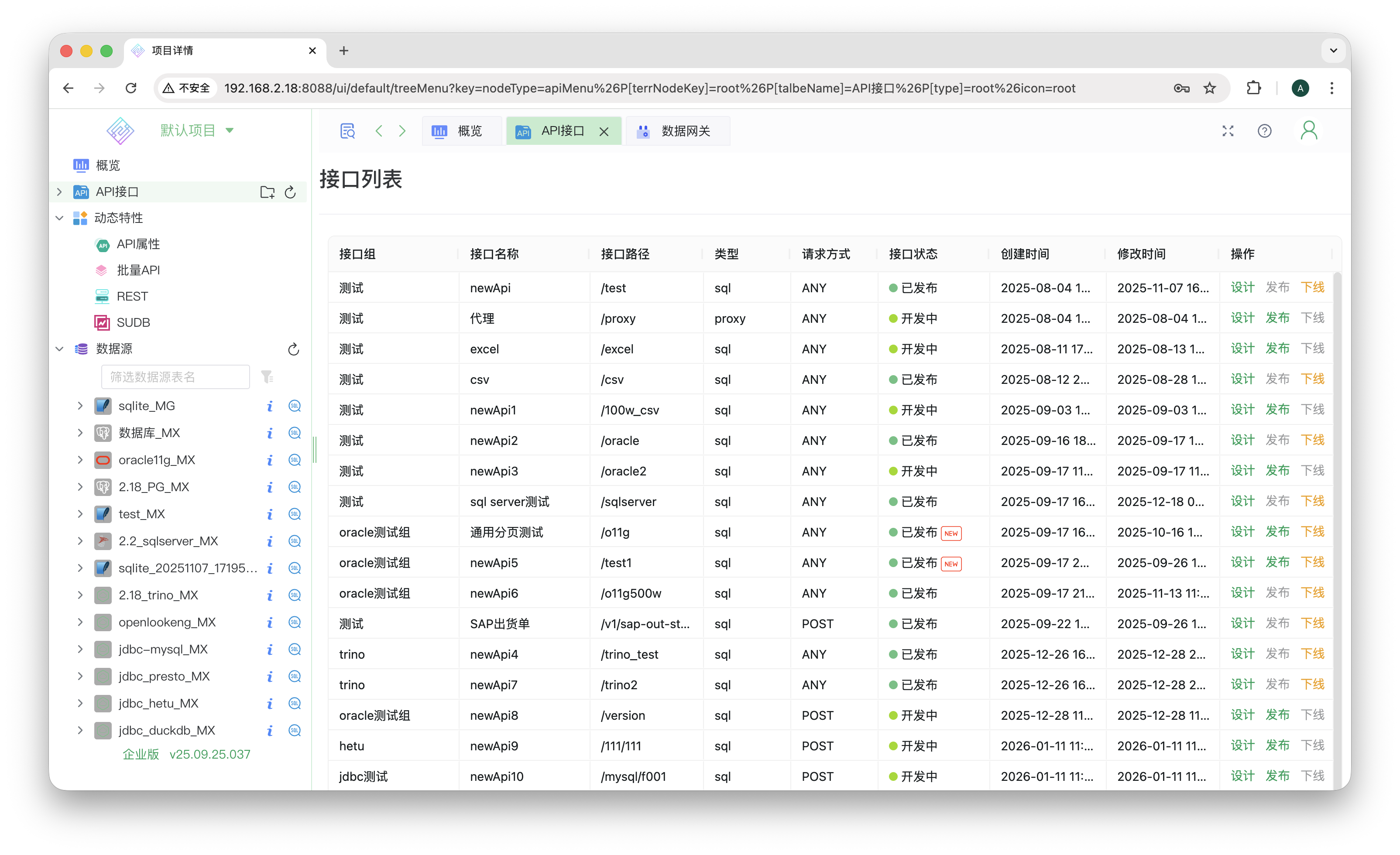Refresh the 数据源 list

point(293,349)
